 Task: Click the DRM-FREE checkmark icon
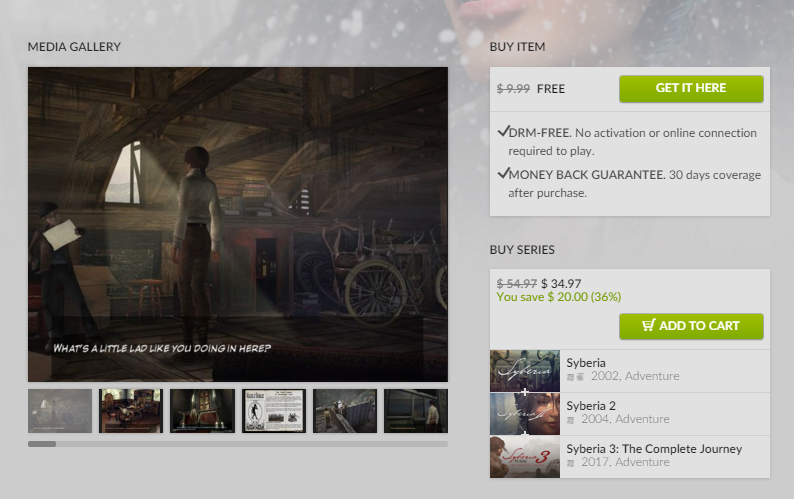coord(503,132)
